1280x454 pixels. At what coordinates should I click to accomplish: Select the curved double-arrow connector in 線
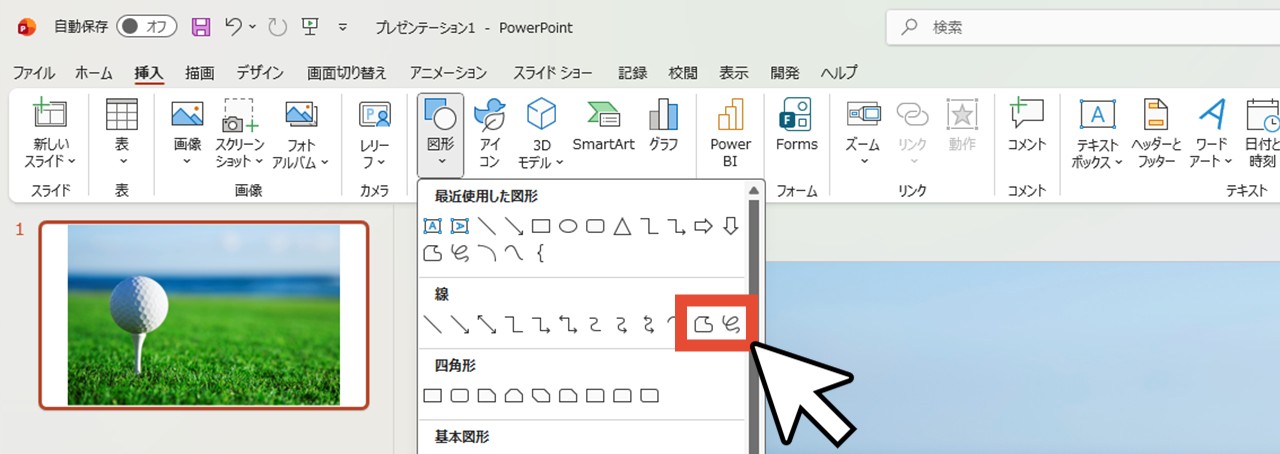click(649, 324)
